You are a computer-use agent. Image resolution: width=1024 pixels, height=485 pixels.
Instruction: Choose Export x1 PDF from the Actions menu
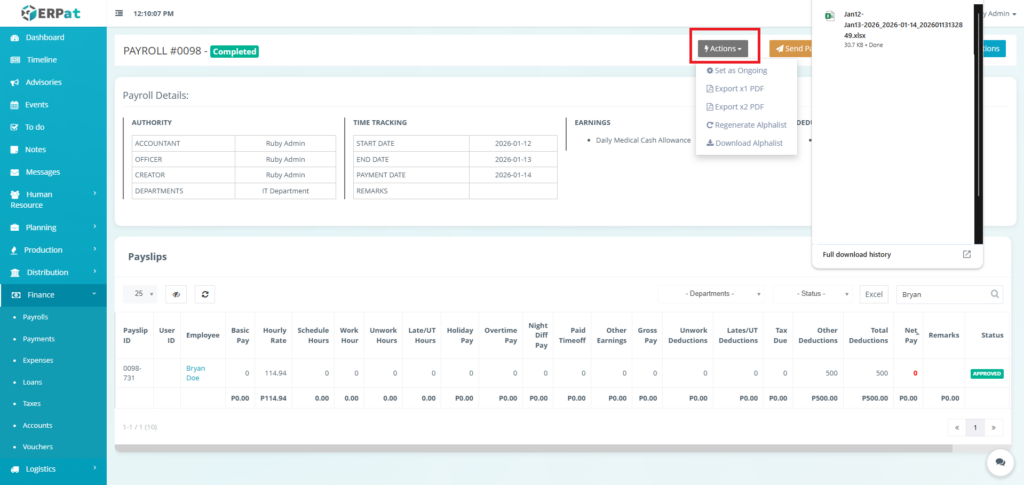735,89
